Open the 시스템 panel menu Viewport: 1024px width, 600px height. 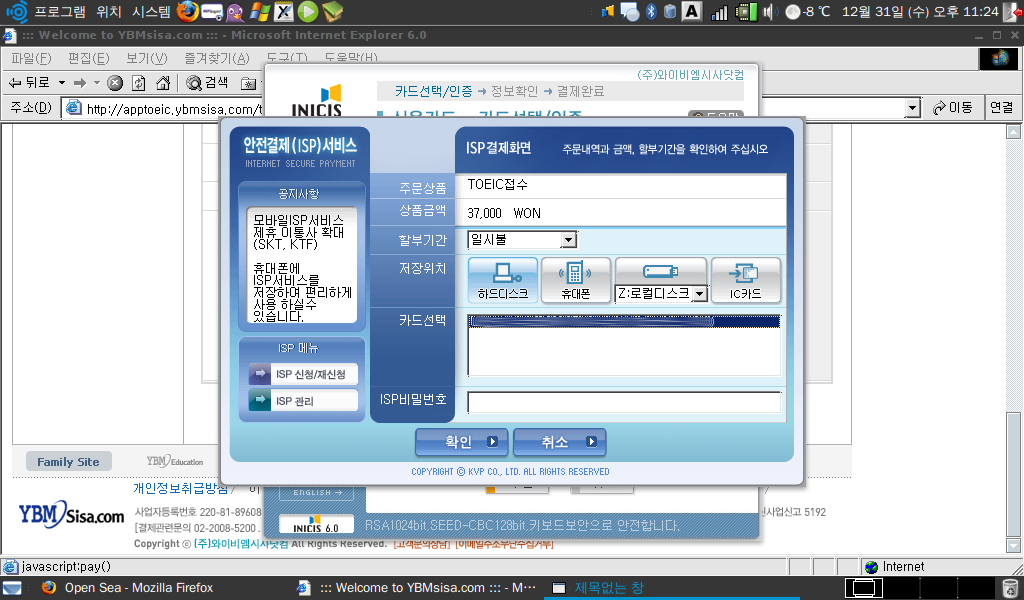pyautogui.click(x=151, y=12)
